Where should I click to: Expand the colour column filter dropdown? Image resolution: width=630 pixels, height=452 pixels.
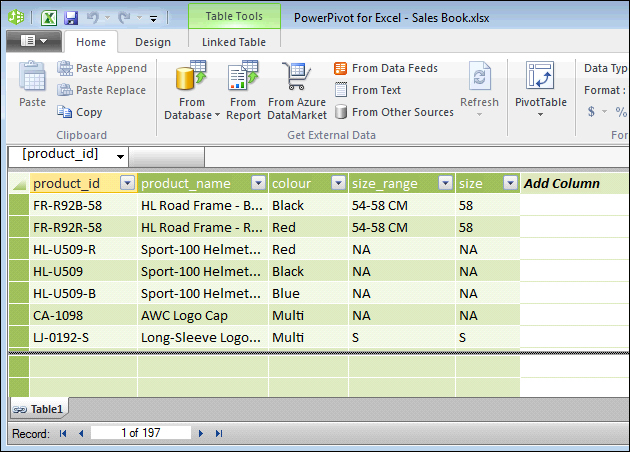338,183
